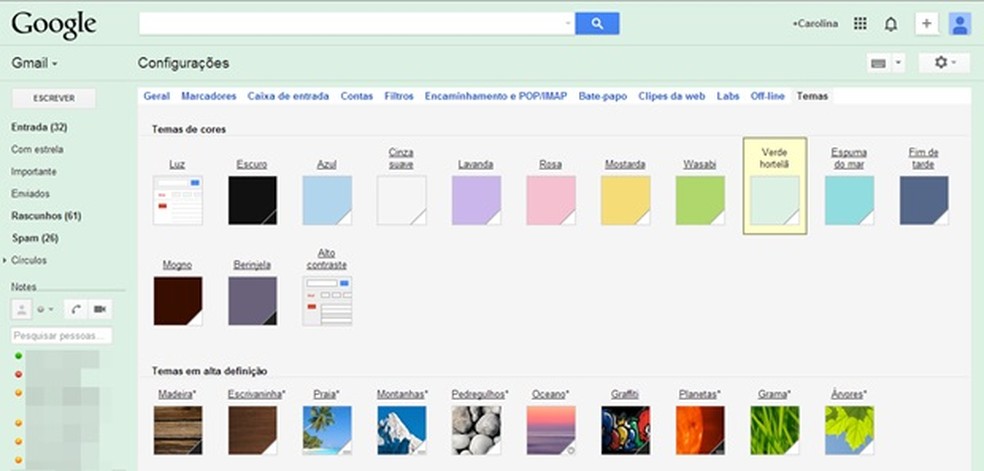Image resolution: width=984 pixels, height=471 pixels.
Task: Switch to the Filtros tab
Action: point(399,96)
